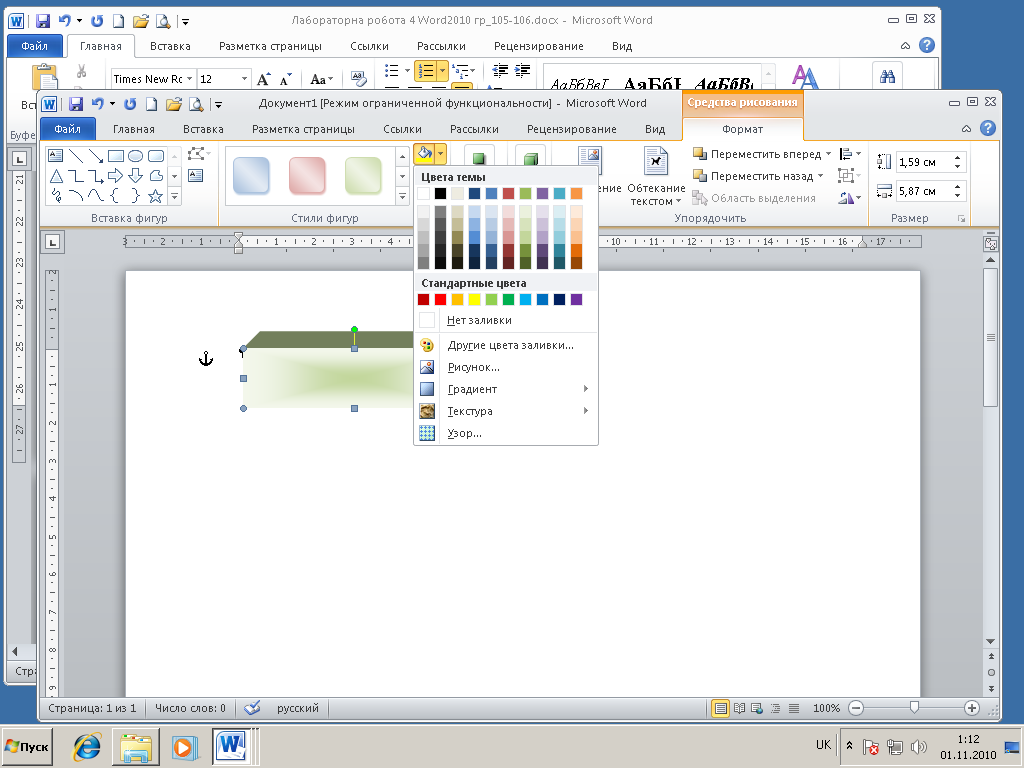This screenshot has width=1024, height=768.
Task: Expand shape styles gallery More button
Action: point(402,195)
